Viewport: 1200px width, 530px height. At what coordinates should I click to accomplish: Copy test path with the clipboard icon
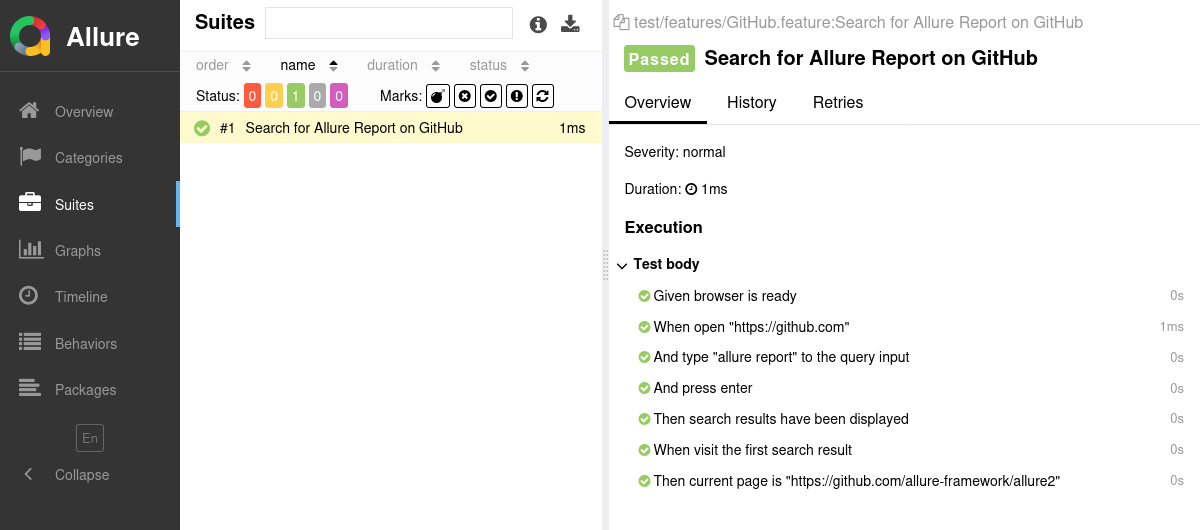621,22
